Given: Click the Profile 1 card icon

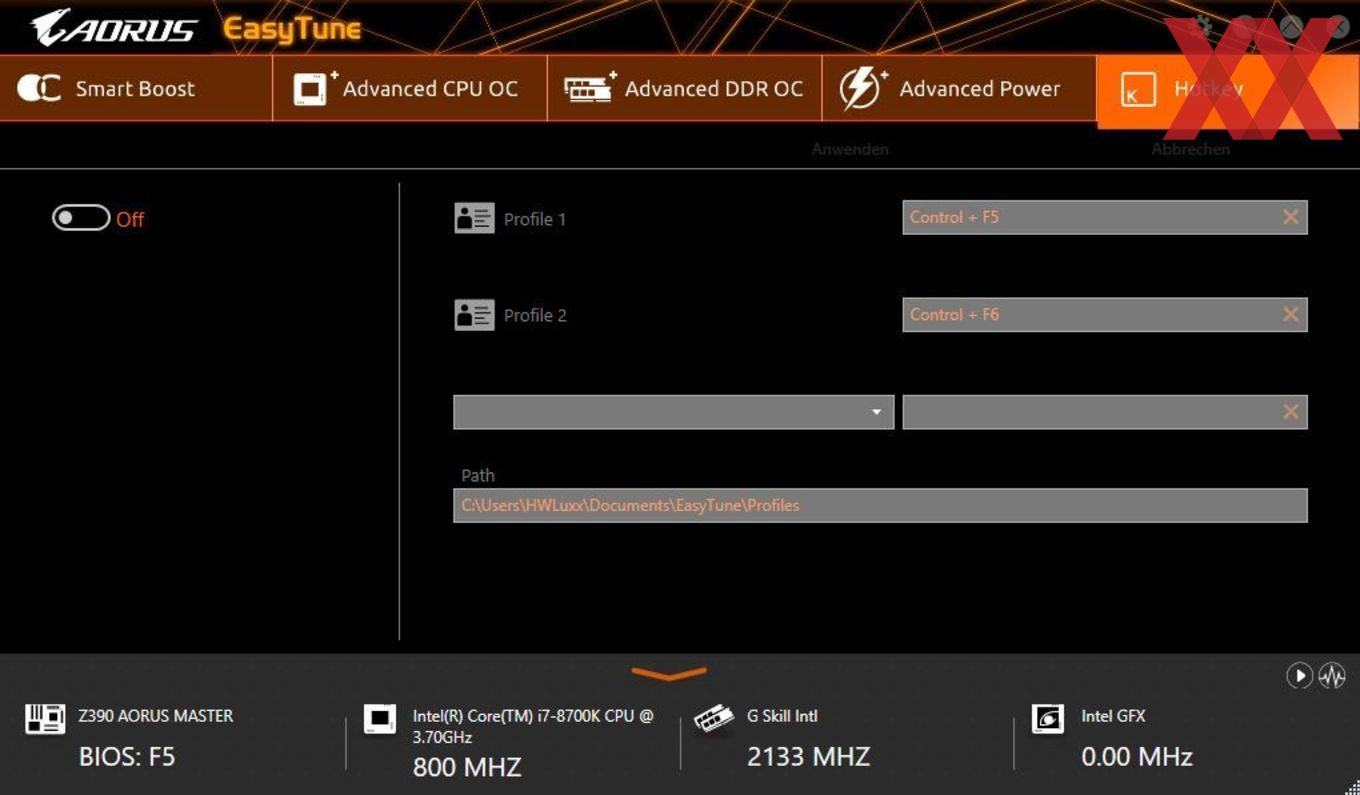Looking at the screenshot, I should [x=474, y=218].
